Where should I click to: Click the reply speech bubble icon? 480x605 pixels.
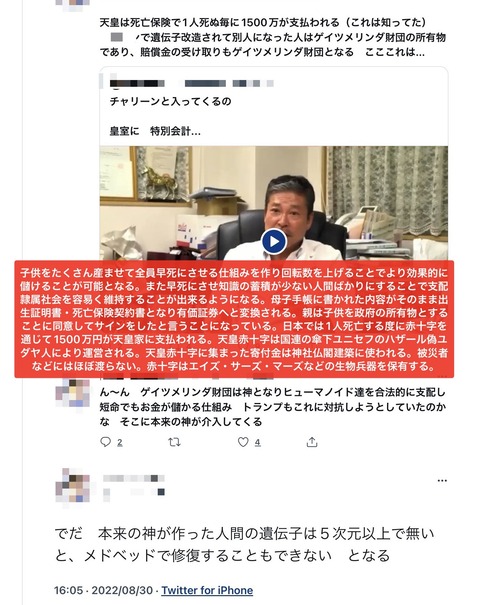tap(105, 442)
